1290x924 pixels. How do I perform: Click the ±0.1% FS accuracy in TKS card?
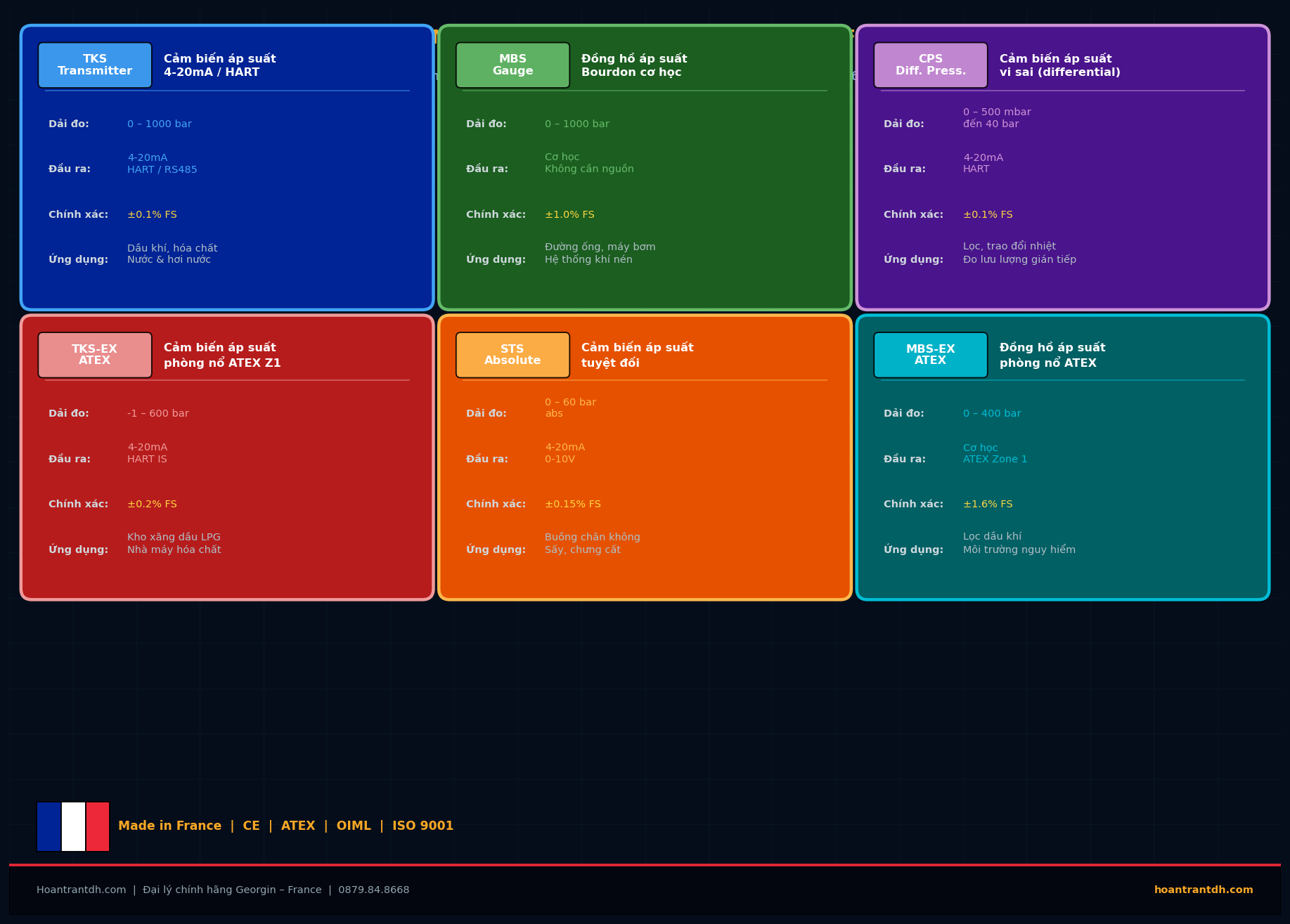pyautogui.click(x=152, y=214)
